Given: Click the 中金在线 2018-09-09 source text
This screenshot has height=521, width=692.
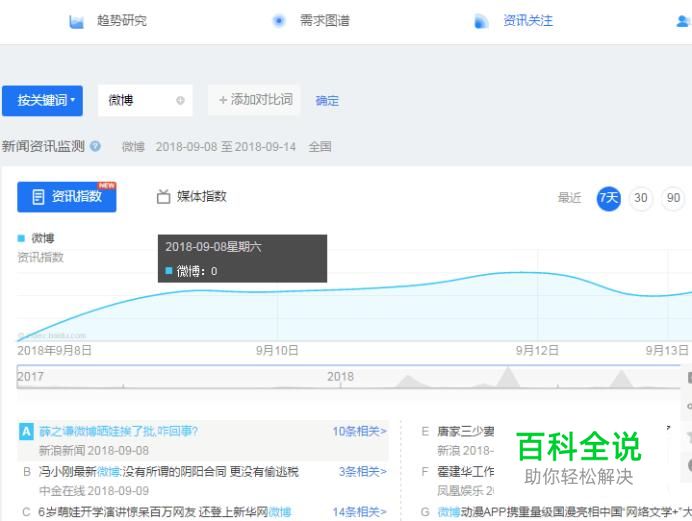Looking at the screenshot, I should point(94,491).
